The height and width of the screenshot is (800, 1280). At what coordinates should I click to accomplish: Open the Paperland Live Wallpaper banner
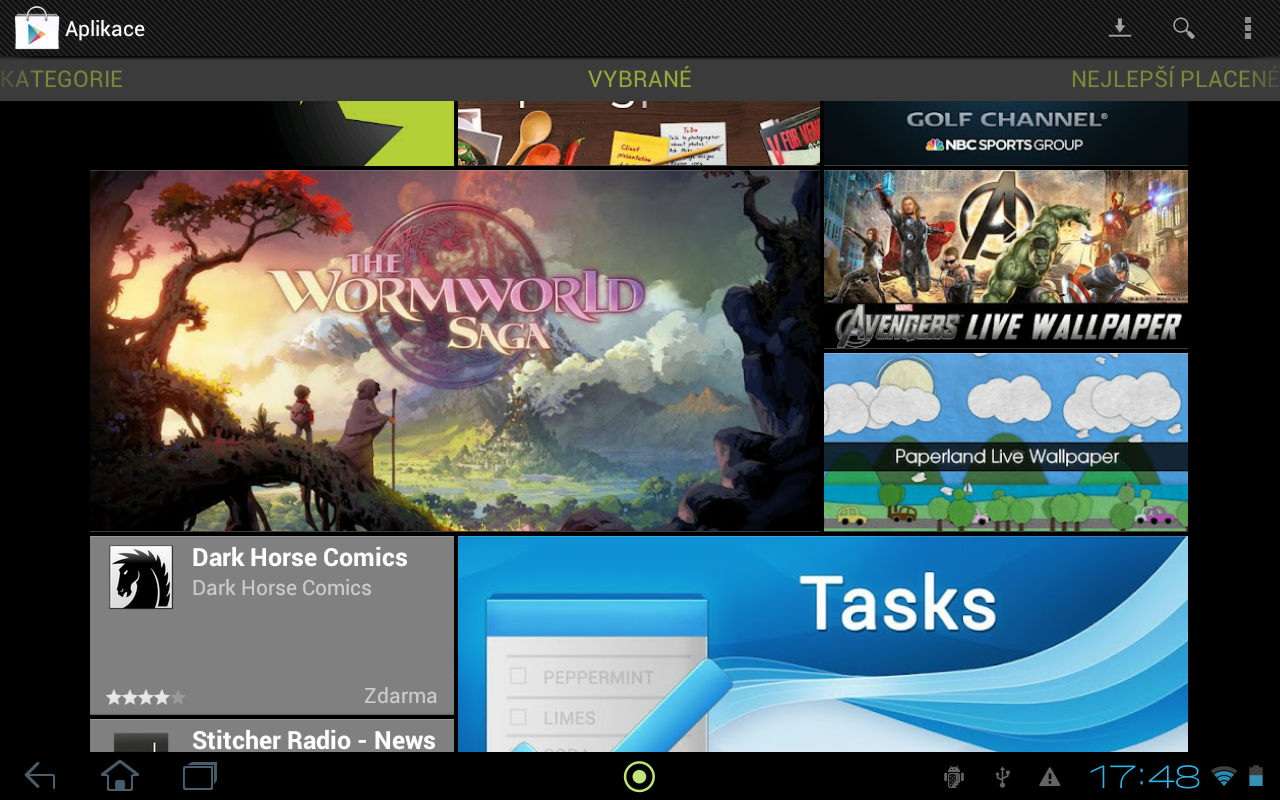coord(1005,442)
